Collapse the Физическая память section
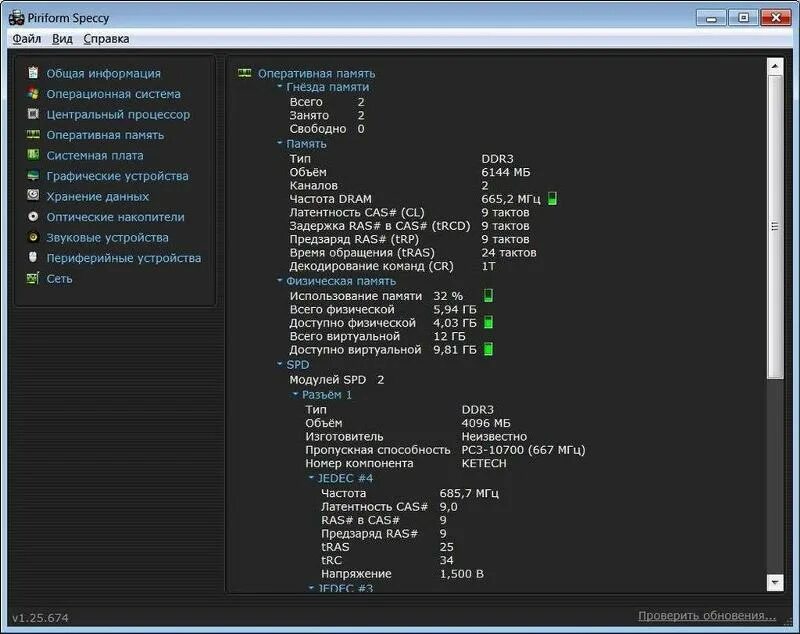Viewport: 800px width, 634px height. tap(280, 281)
